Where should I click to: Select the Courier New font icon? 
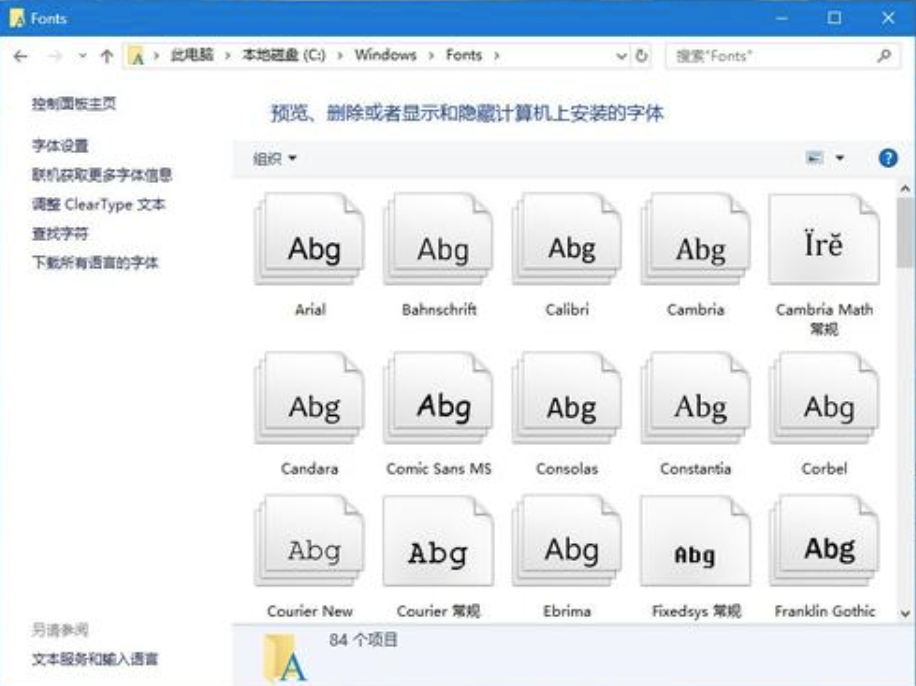tap(310, 541)
